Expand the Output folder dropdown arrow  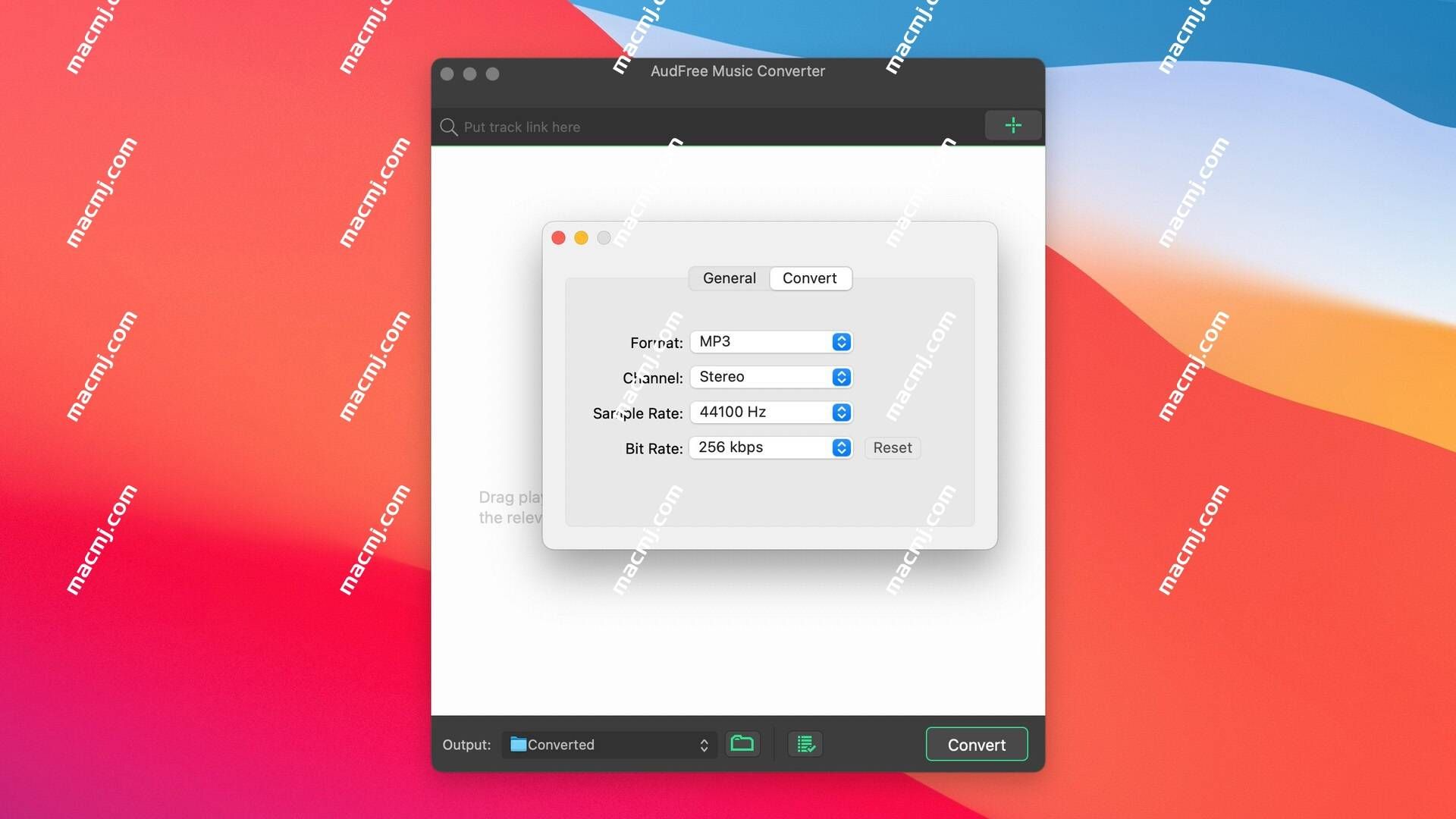(x=704, y=744)
